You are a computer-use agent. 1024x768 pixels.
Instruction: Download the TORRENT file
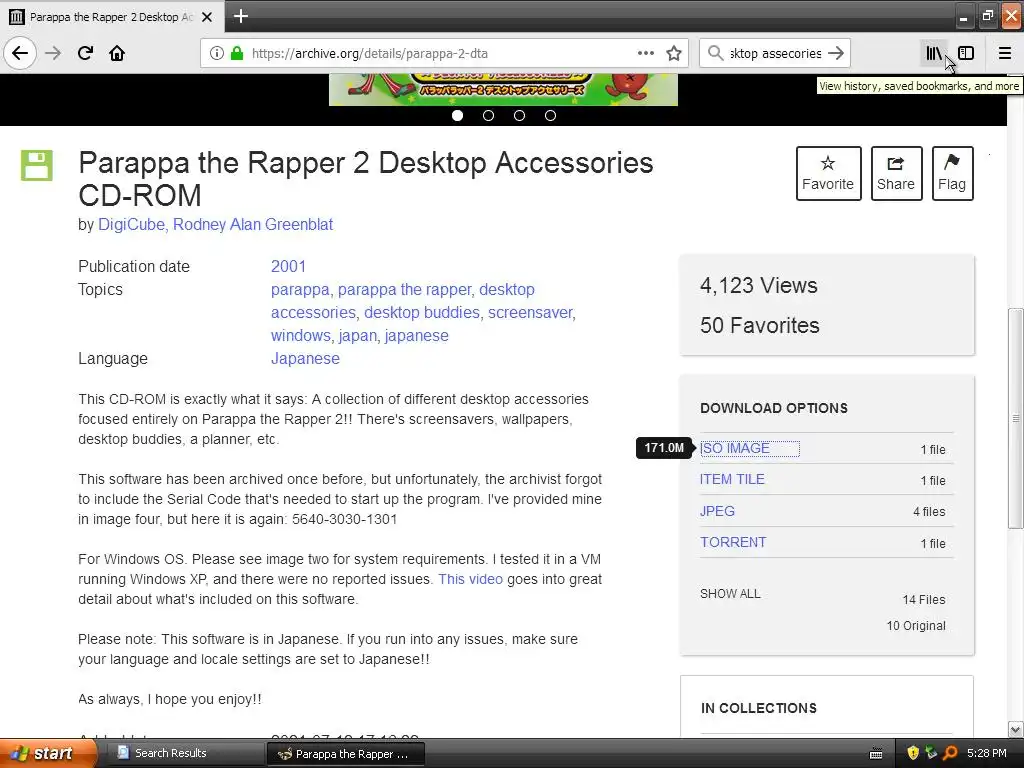733,543
